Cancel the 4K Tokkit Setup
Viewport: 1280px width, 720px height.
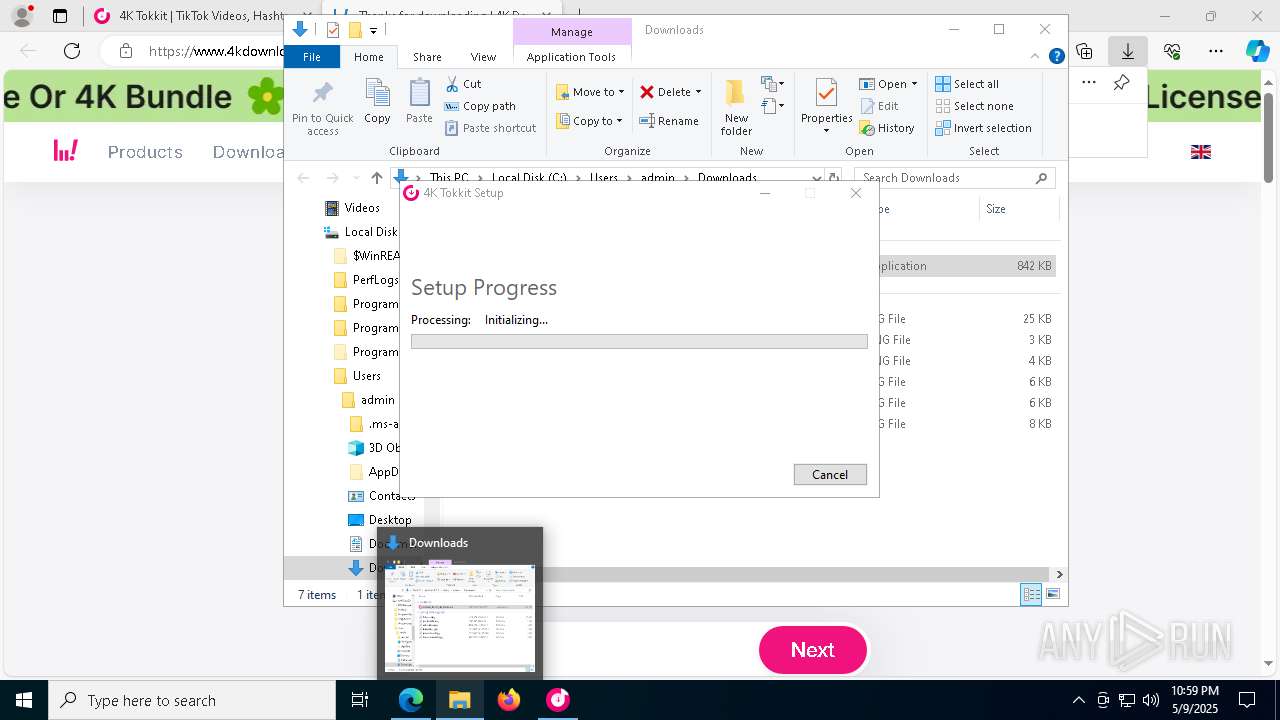pyautogui.click(x=830, y=475)
